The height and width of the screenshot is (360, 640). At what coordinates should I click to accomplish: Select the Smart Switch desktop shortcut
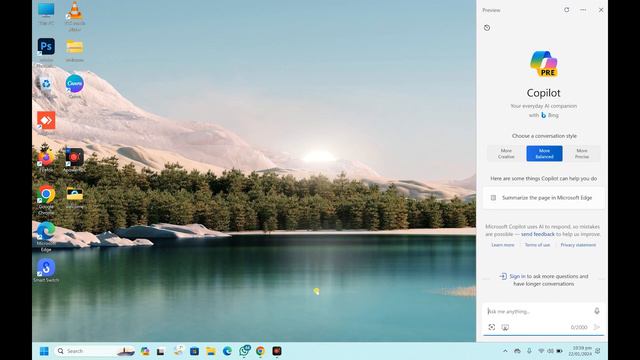46,270
